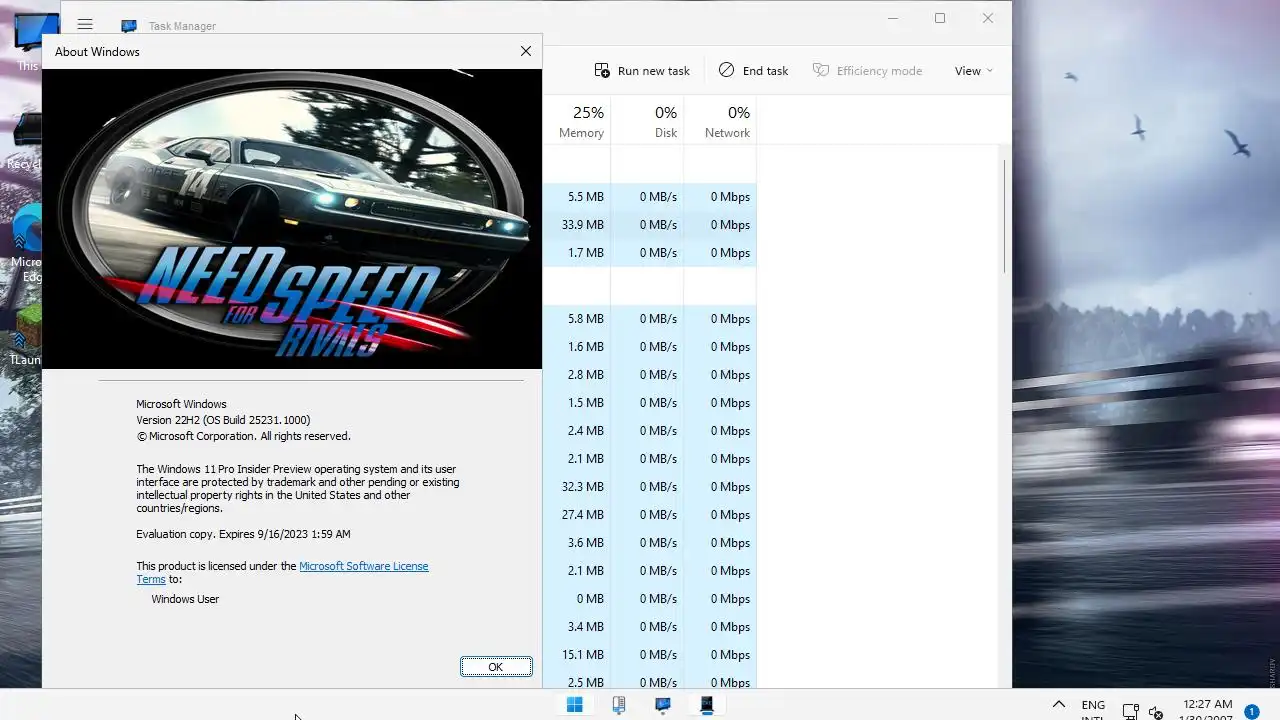1280x720 pixels.
Task: Maximize the Task Manager window
Action: coord(940,18)
